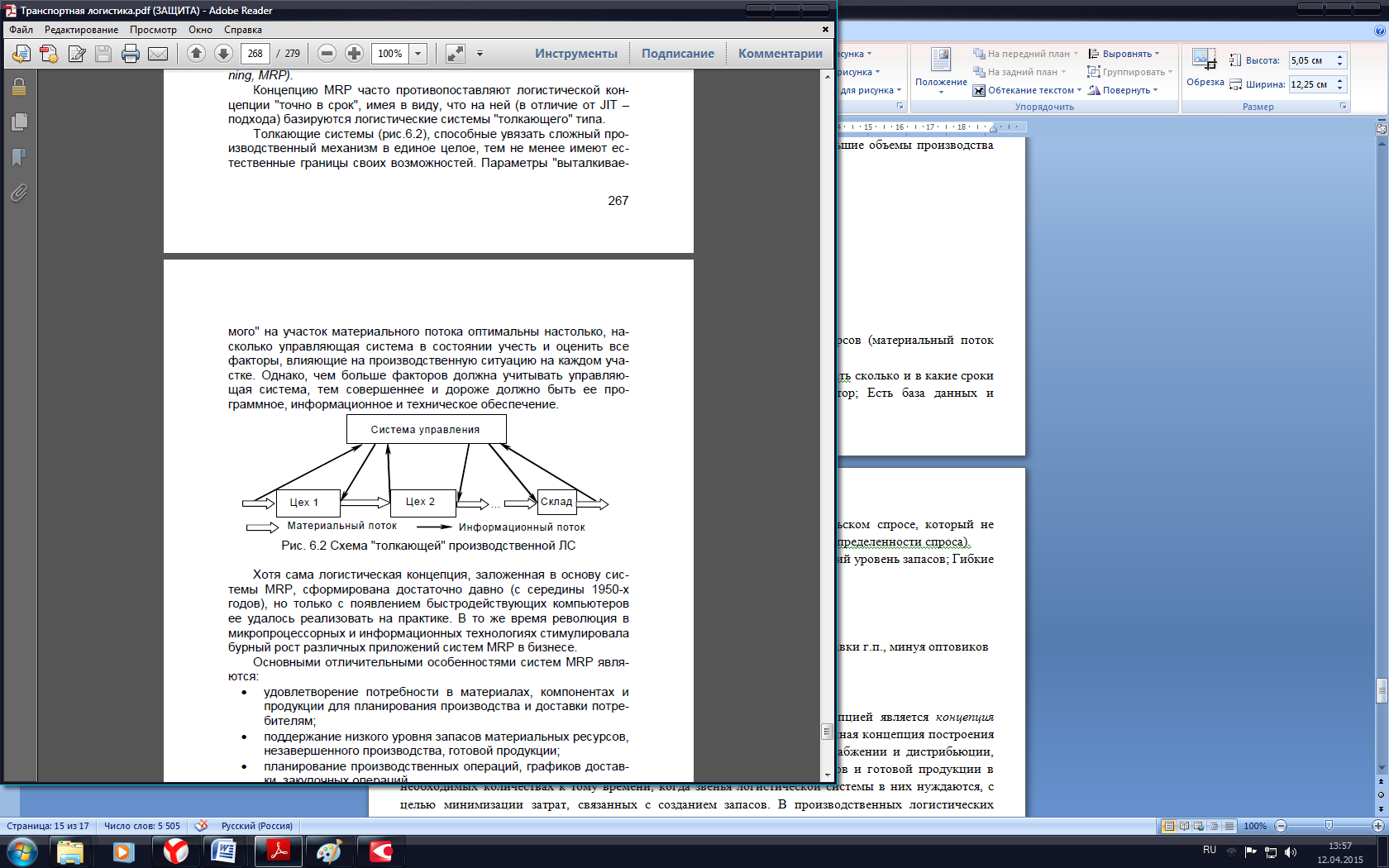Click the proofing errors icon in Word status bar
The width and height of the screenshot is (1389, 868).
pos(201,825)
